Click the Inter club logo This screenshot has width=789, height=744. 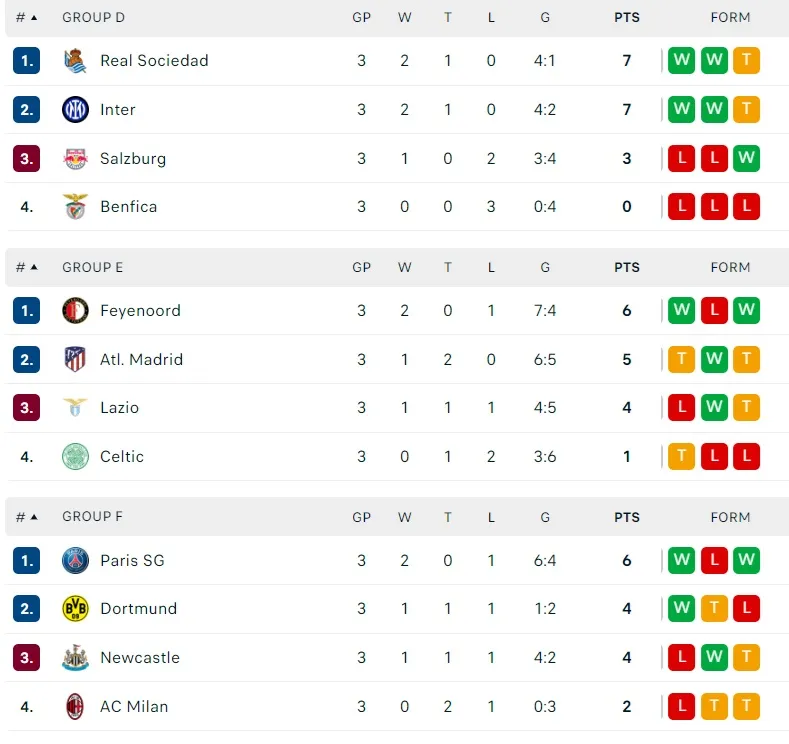pyautogui.click(x=75, y=110)
